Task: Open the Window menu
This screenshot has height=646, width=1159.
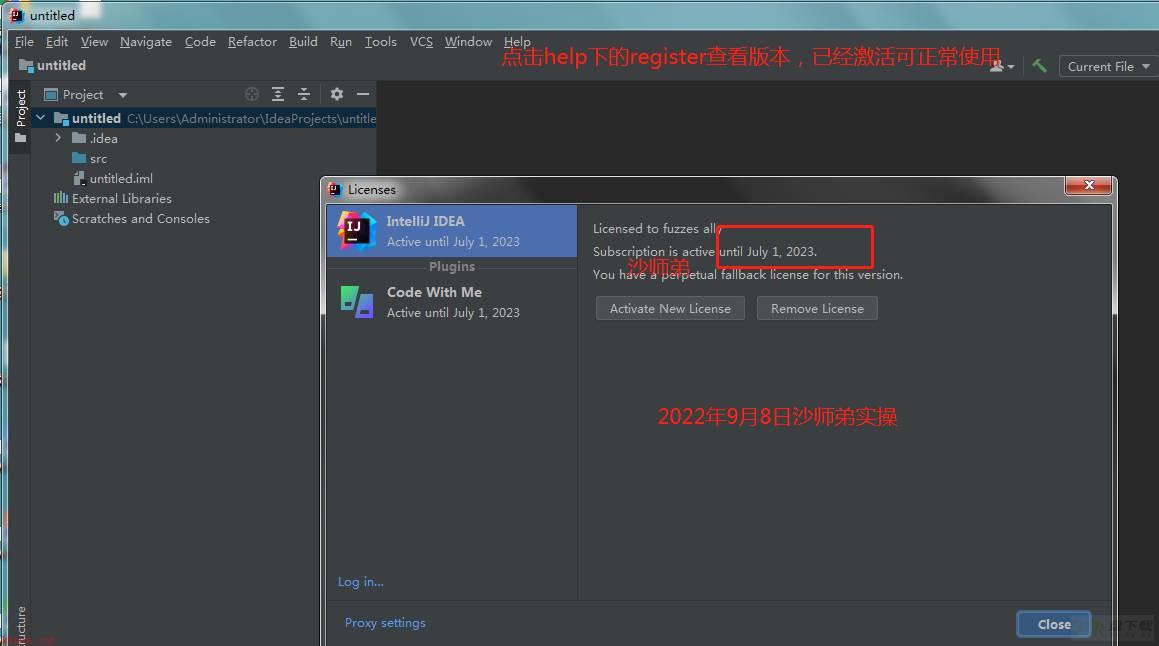Action: click(468, 42)
